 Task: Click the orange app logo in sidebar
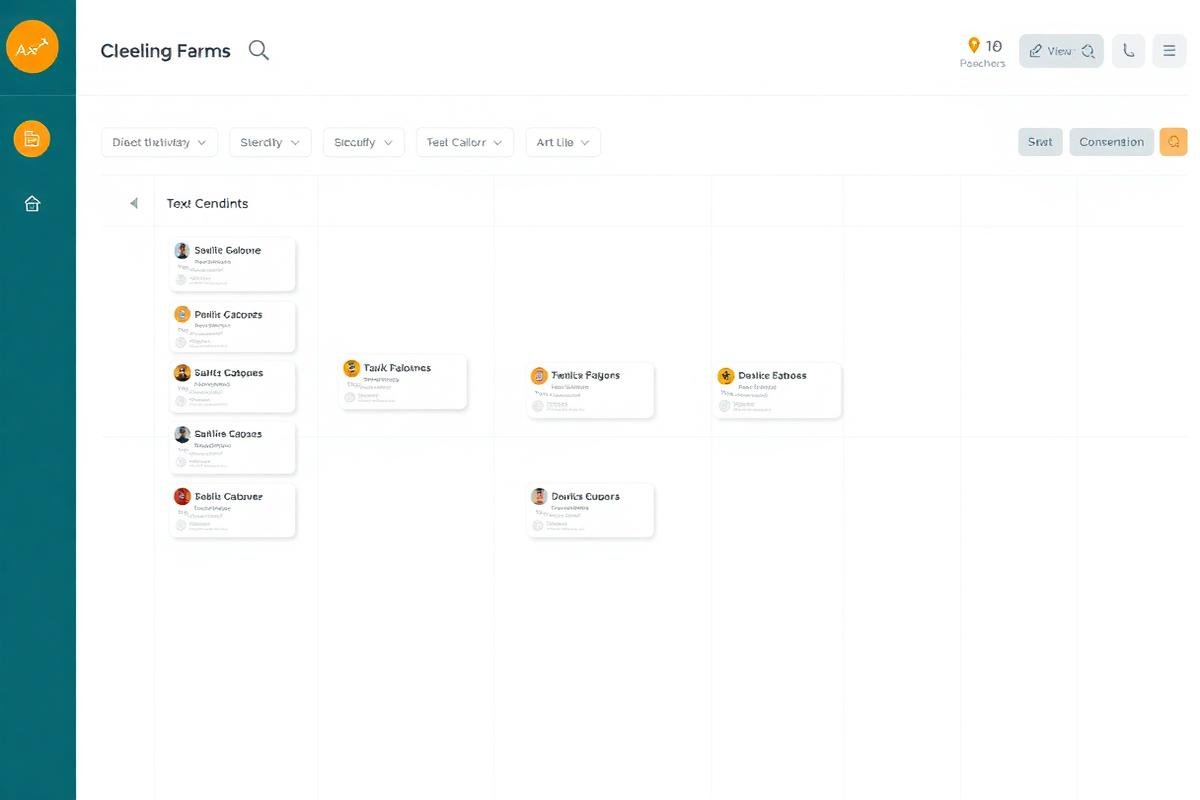pos(33,47)
